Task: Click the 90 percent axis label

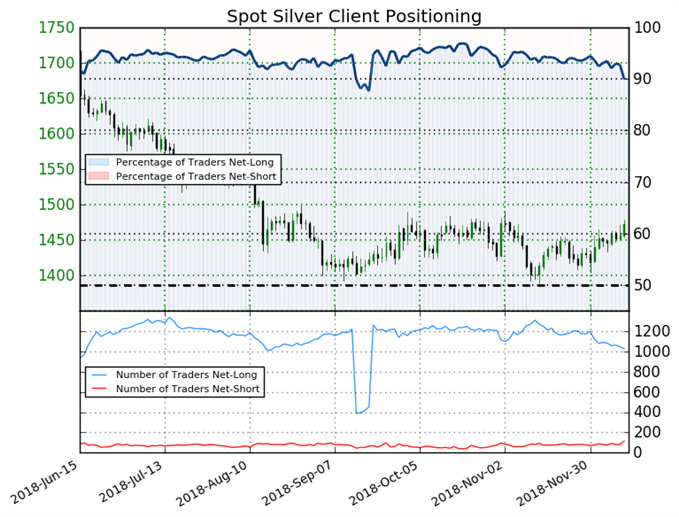Action: pos(643,79)
